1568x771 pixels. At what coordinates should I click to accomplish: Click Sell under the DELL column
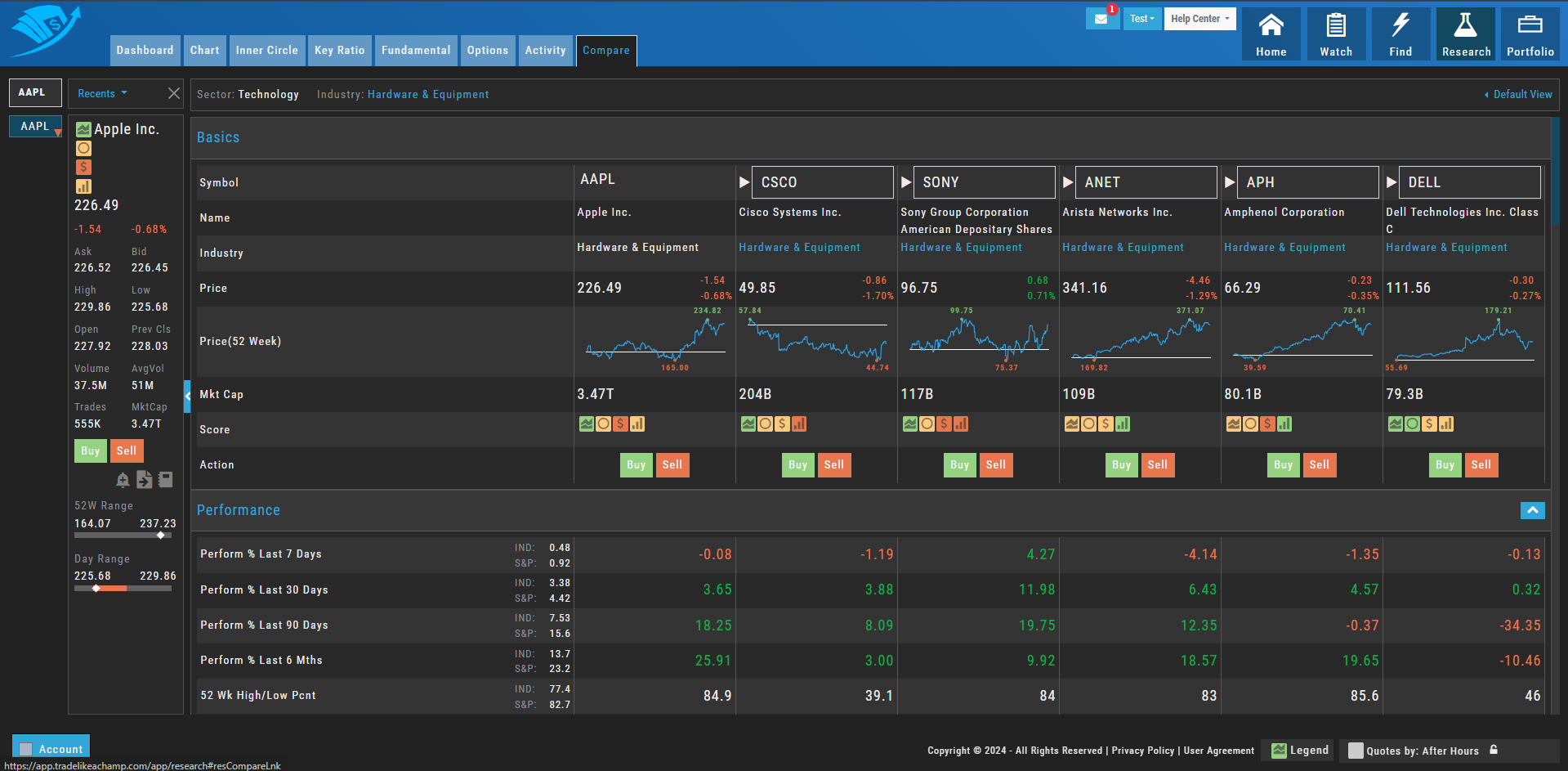pyautogui.click(x=1481, y=464)
